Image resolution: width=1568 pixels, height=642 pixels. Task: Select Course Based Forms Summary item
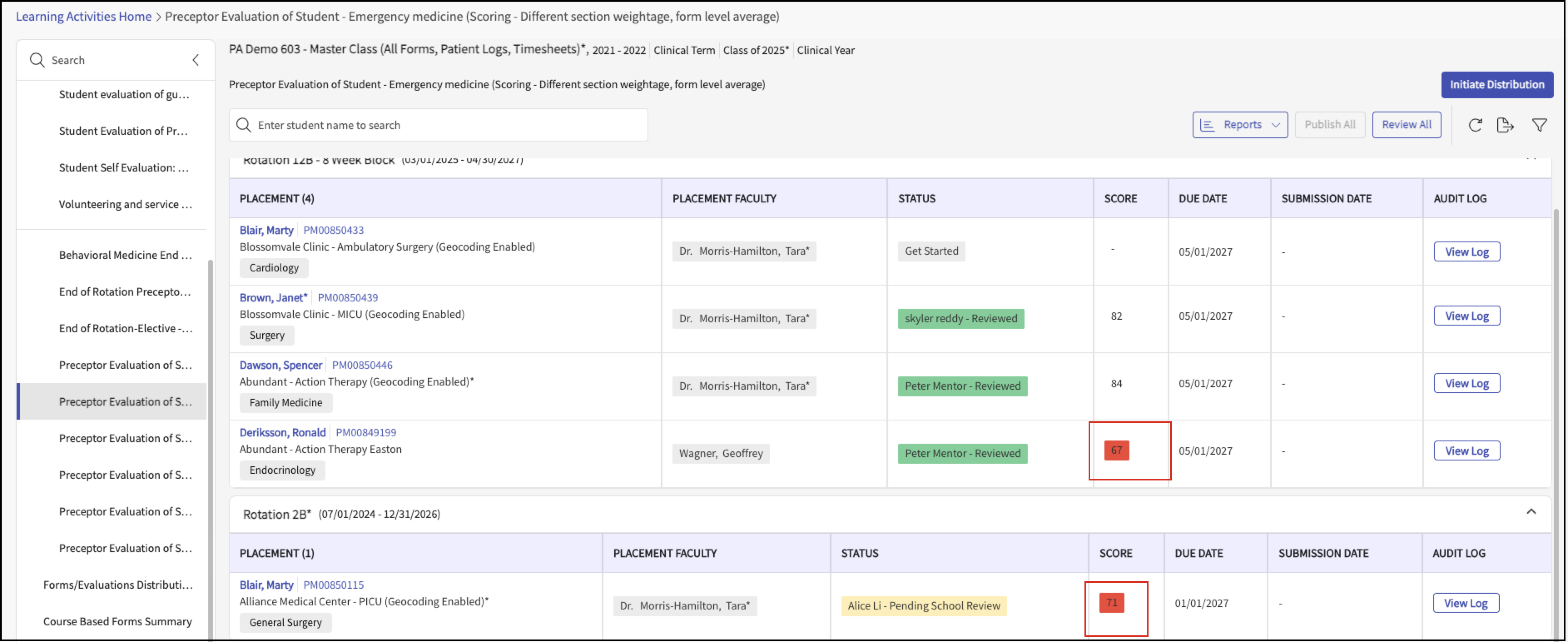pyautogui.click(x=117, y=621)
